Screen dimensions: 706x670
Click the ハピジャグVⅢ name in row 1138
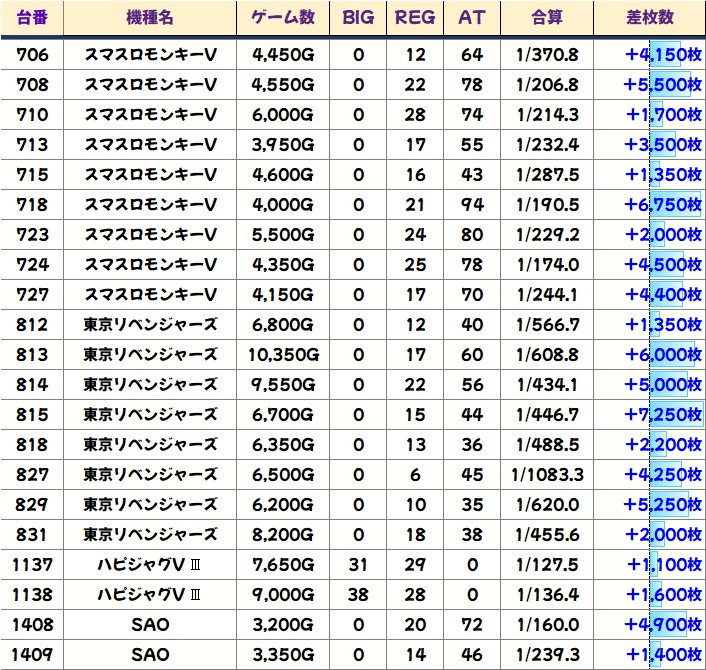point(150,595)
